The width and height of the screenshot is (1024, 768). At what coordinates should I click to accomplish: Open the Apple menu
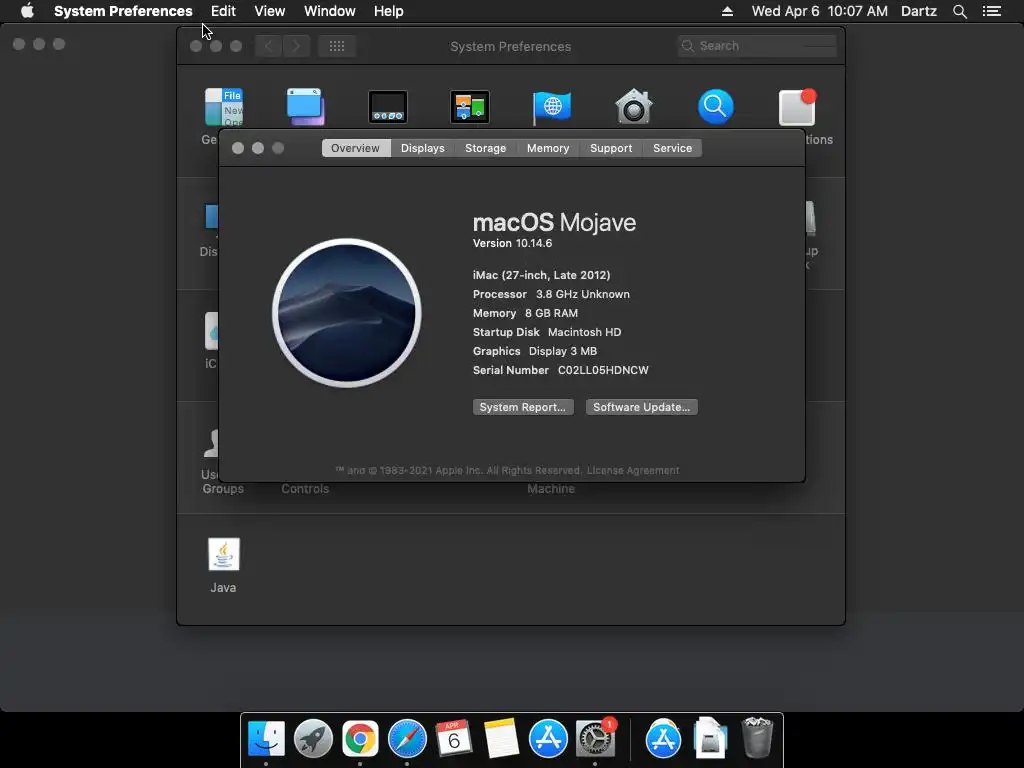coord(27,11)
